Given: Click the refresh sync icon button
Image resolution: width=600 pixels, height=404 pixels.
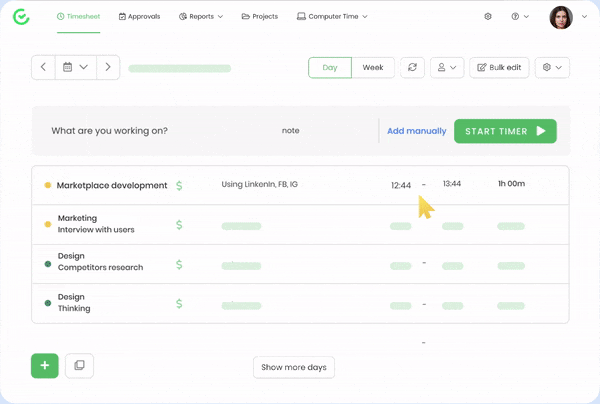Looking at the screenshot, I should coord(412,68).
